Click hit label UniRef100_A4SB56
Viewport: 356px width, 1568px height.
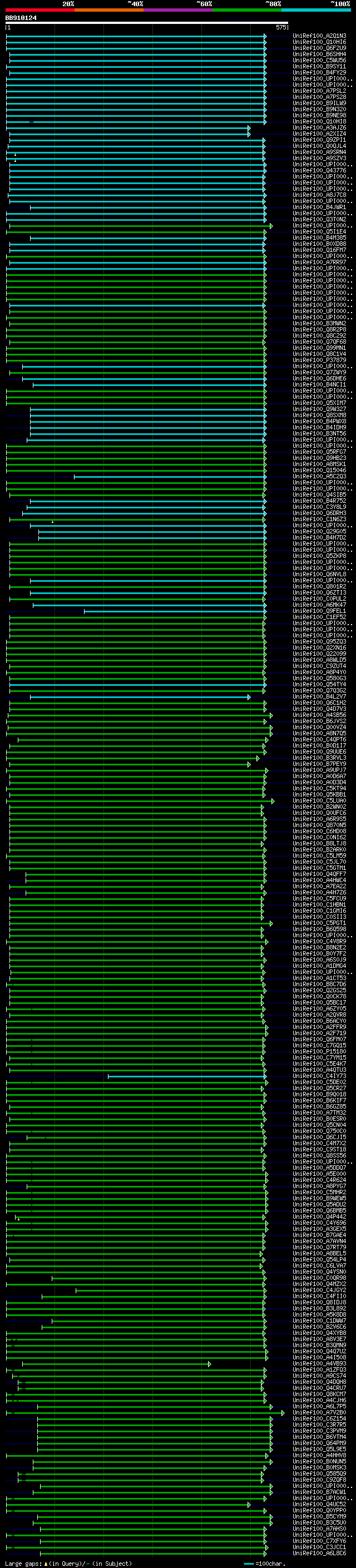[x=319, y=715]
